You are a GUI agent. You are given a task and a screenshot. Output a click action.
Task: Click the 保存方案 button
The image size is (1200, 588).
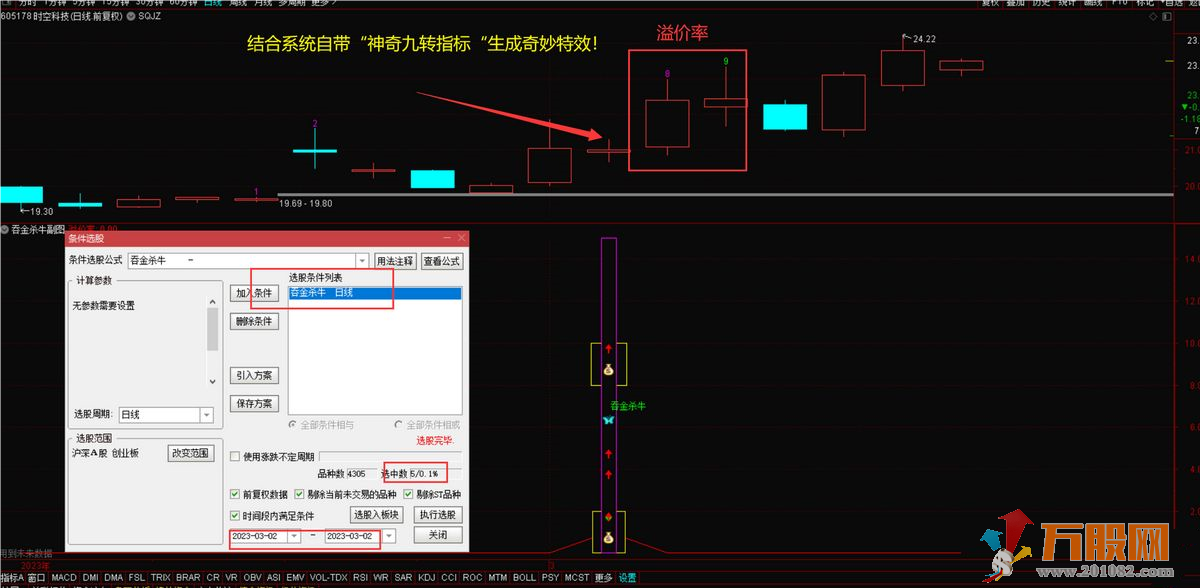255,404
